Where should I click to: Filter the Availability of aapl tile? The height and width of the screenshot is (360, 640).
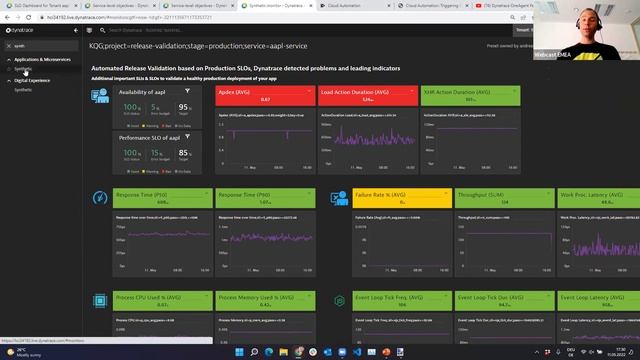coord(187,91)
